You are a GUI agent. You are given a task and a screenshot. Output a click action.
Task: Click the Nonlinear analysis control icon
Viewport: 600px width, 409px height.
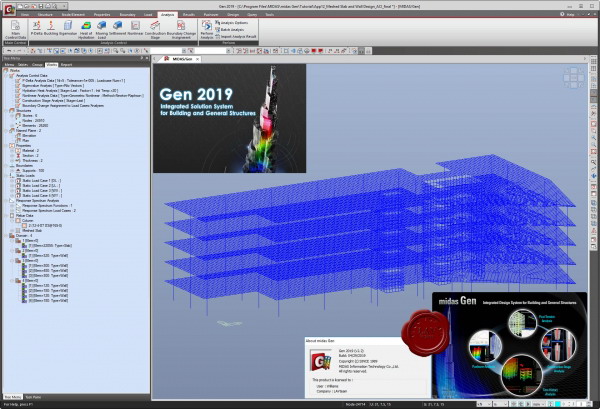pos(135,28)
